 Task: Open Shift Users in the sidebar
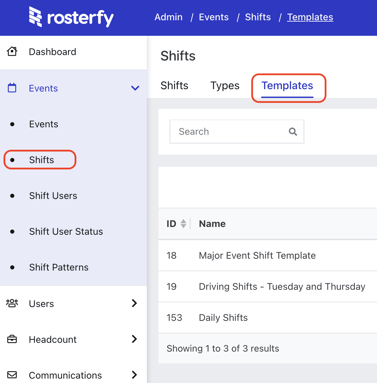[53, 196]
